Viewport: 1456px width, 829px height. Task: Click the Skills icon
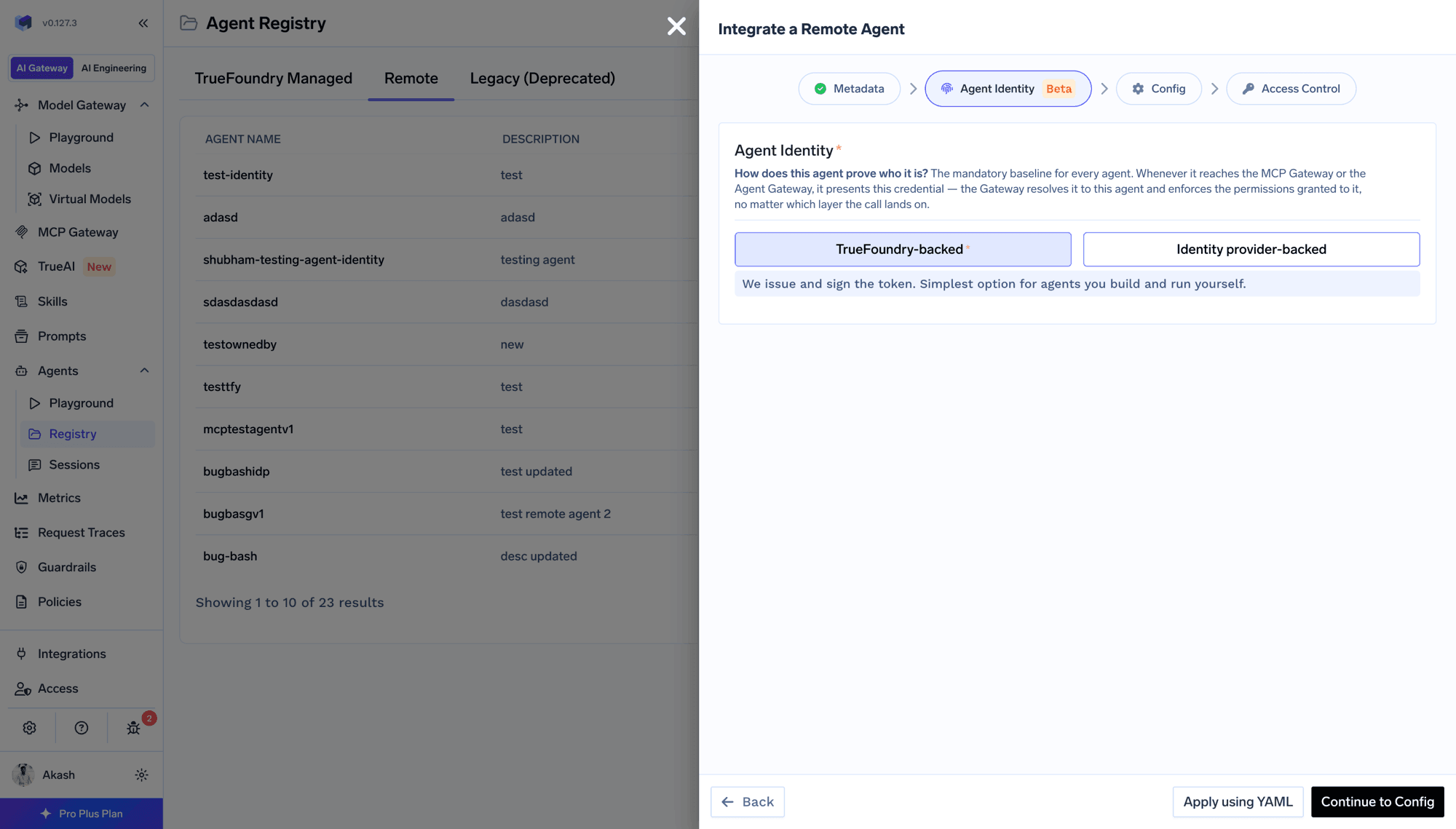[22, 301]
